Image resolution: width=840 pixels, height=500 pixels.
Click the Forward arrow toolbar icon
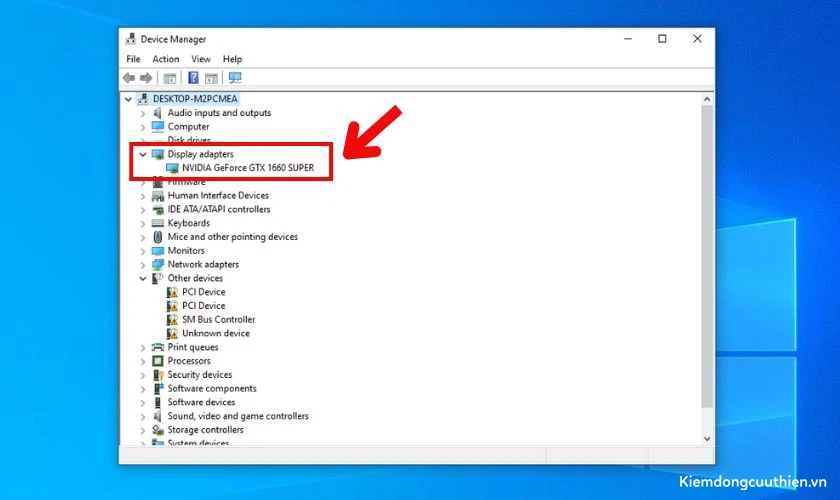point(146,78)
